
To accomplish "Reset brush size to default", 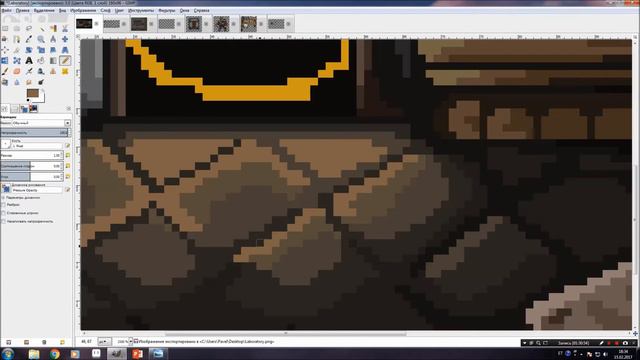I will 68,155.
